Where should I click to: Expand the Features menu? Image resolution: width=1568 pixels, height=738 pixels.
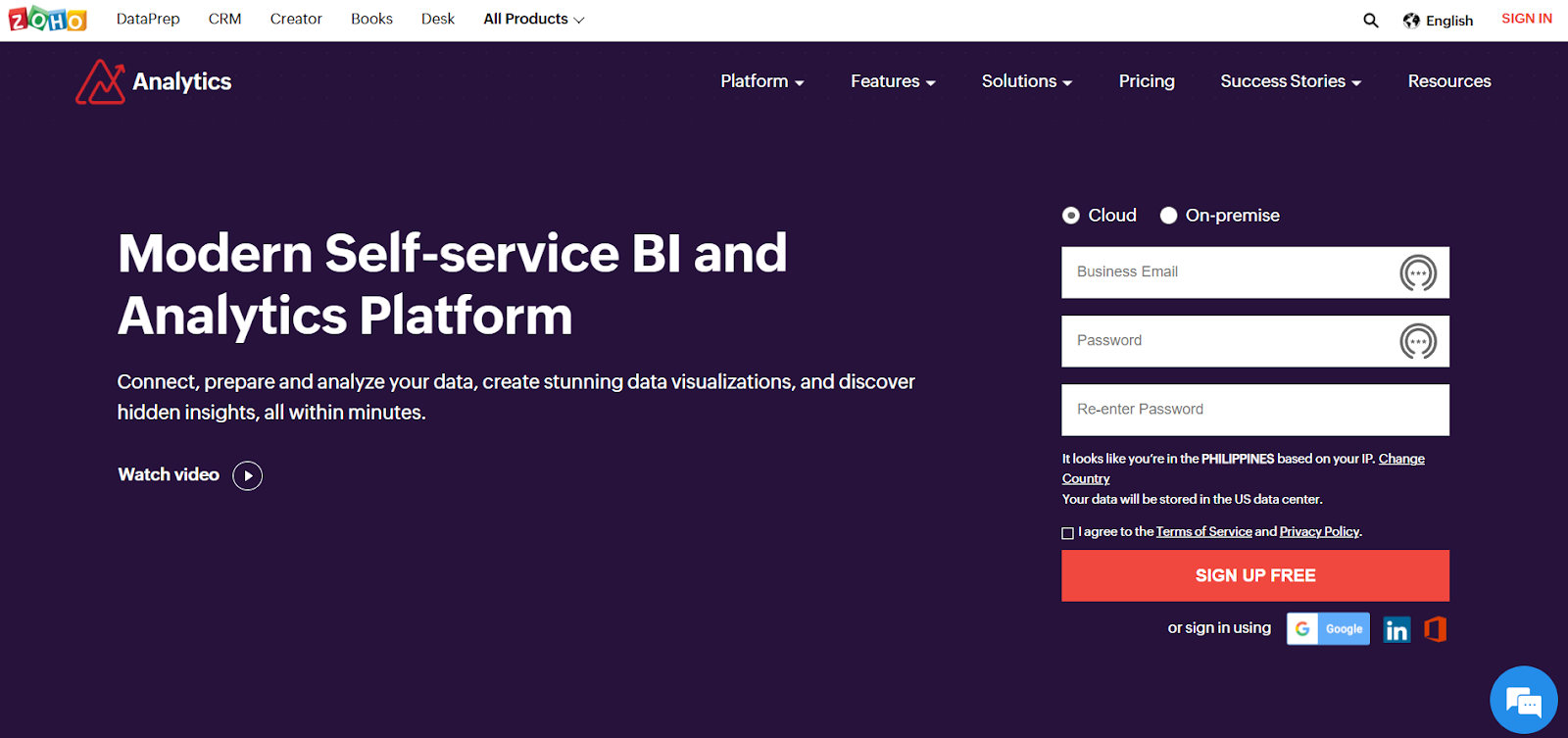pyautogui.click(x=893, y=81)
